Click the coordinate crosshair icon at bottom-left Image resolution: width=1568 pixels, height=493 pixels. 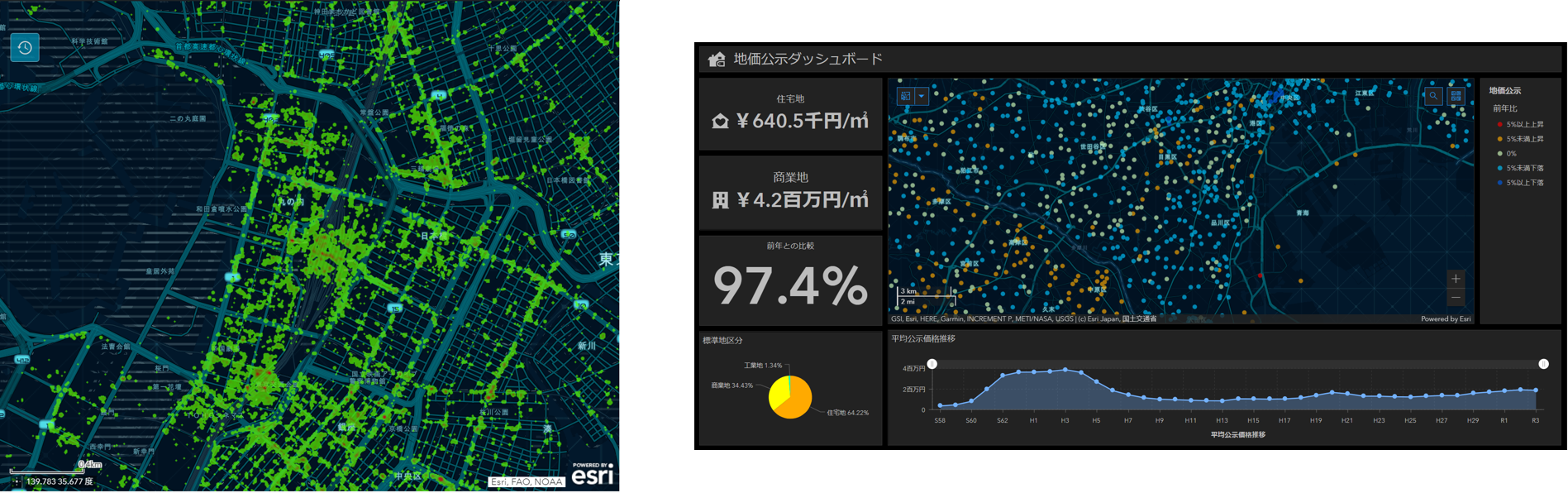coord(17,481)
